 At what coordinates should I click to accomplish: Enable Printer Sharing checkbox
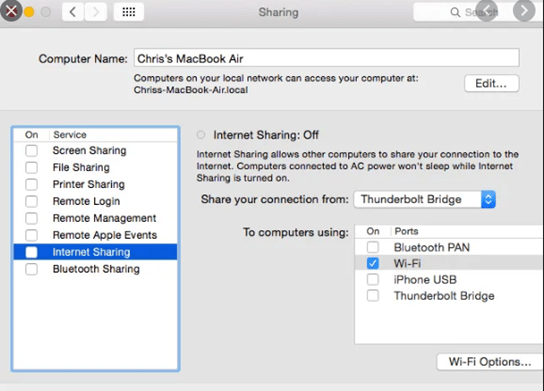[x=31, y=184]
